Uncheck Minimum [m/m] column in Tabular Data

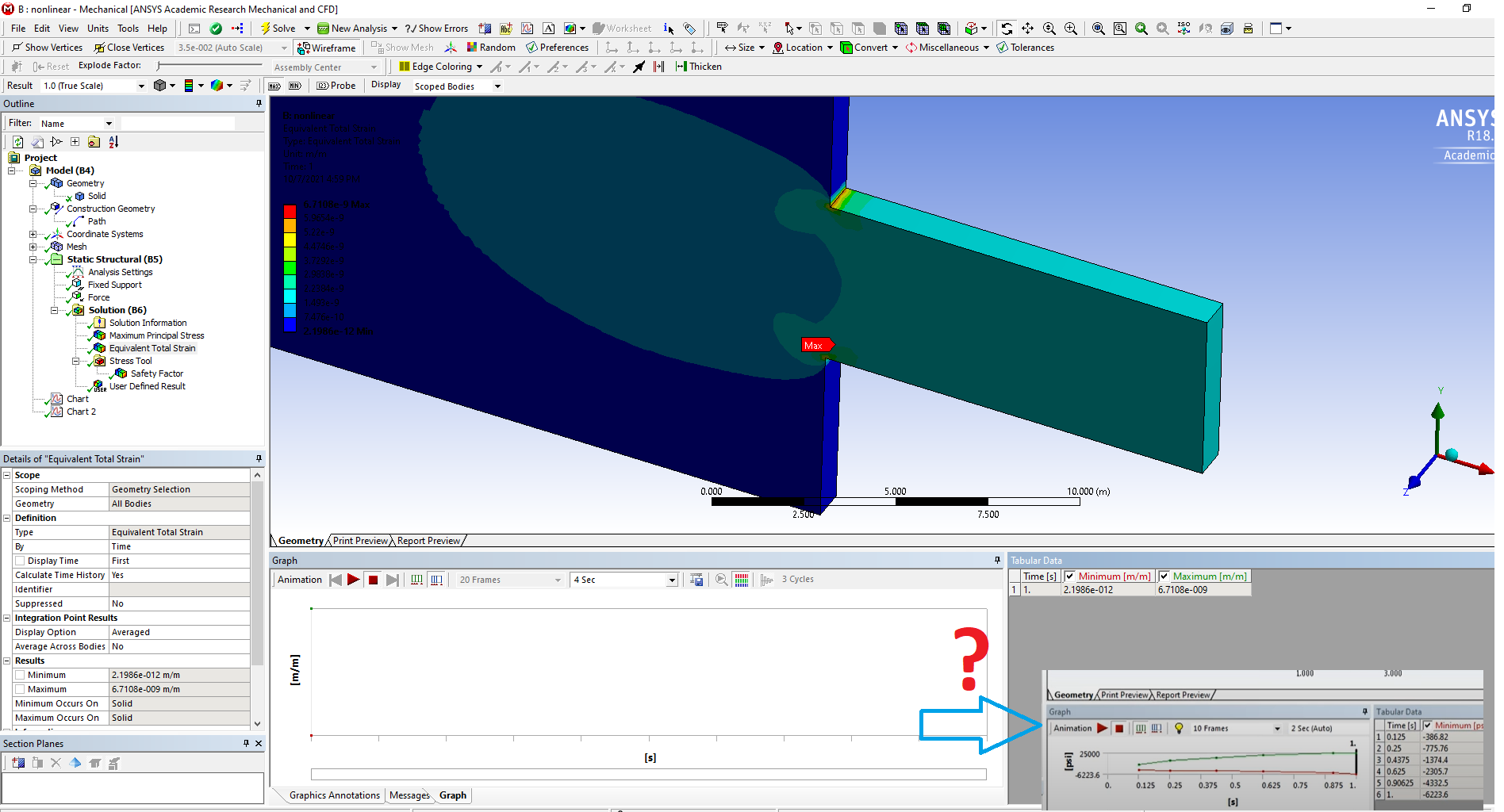tap(1069, 576)
